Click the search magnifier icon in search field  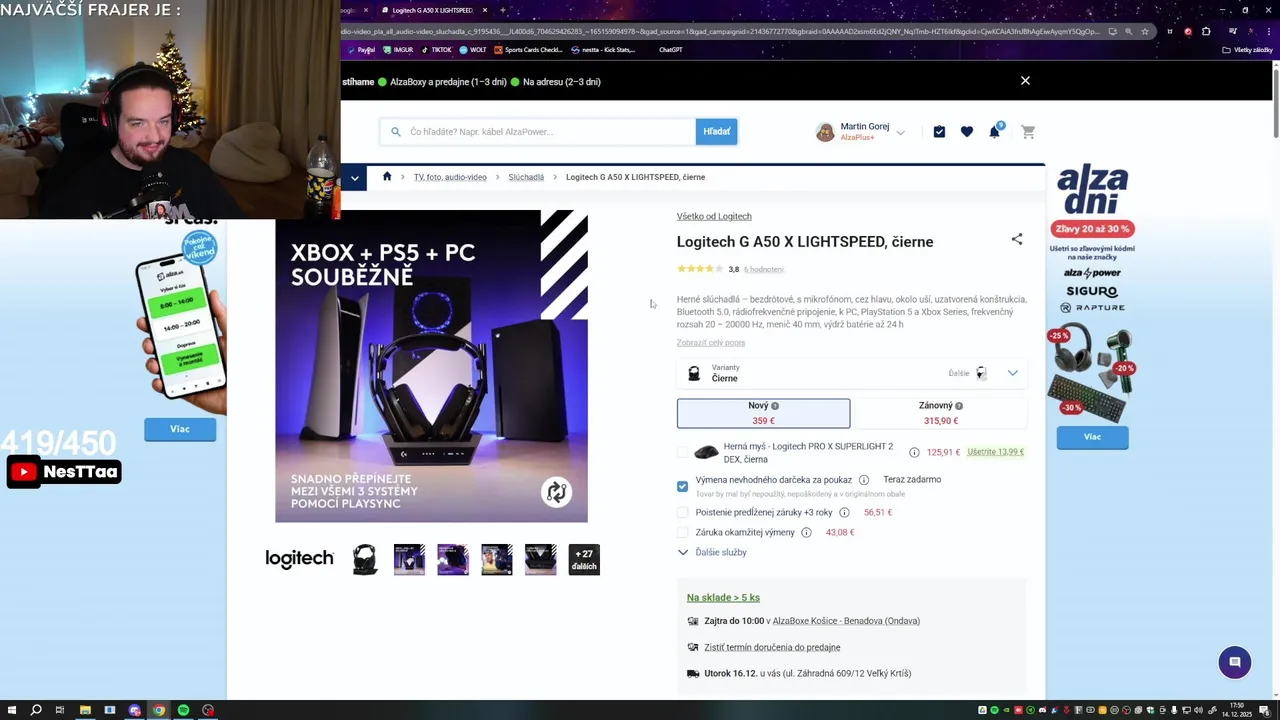click(x=396, y=132)
